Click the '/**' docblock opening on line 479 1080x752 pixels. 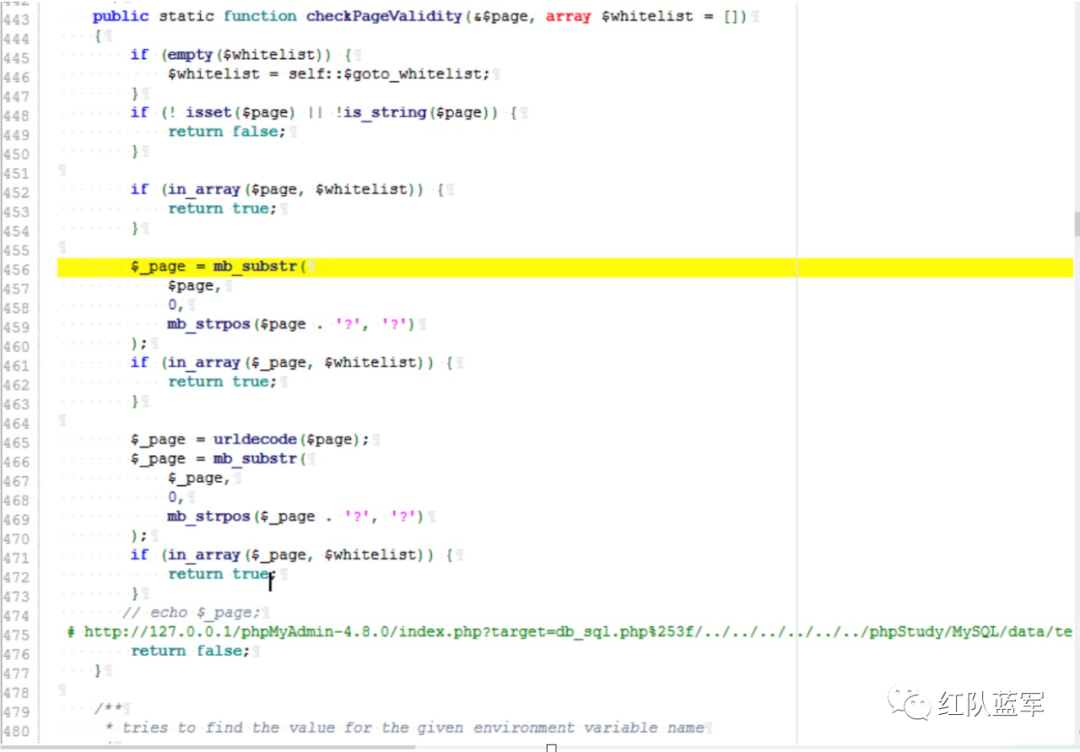(x=109, y=708)
